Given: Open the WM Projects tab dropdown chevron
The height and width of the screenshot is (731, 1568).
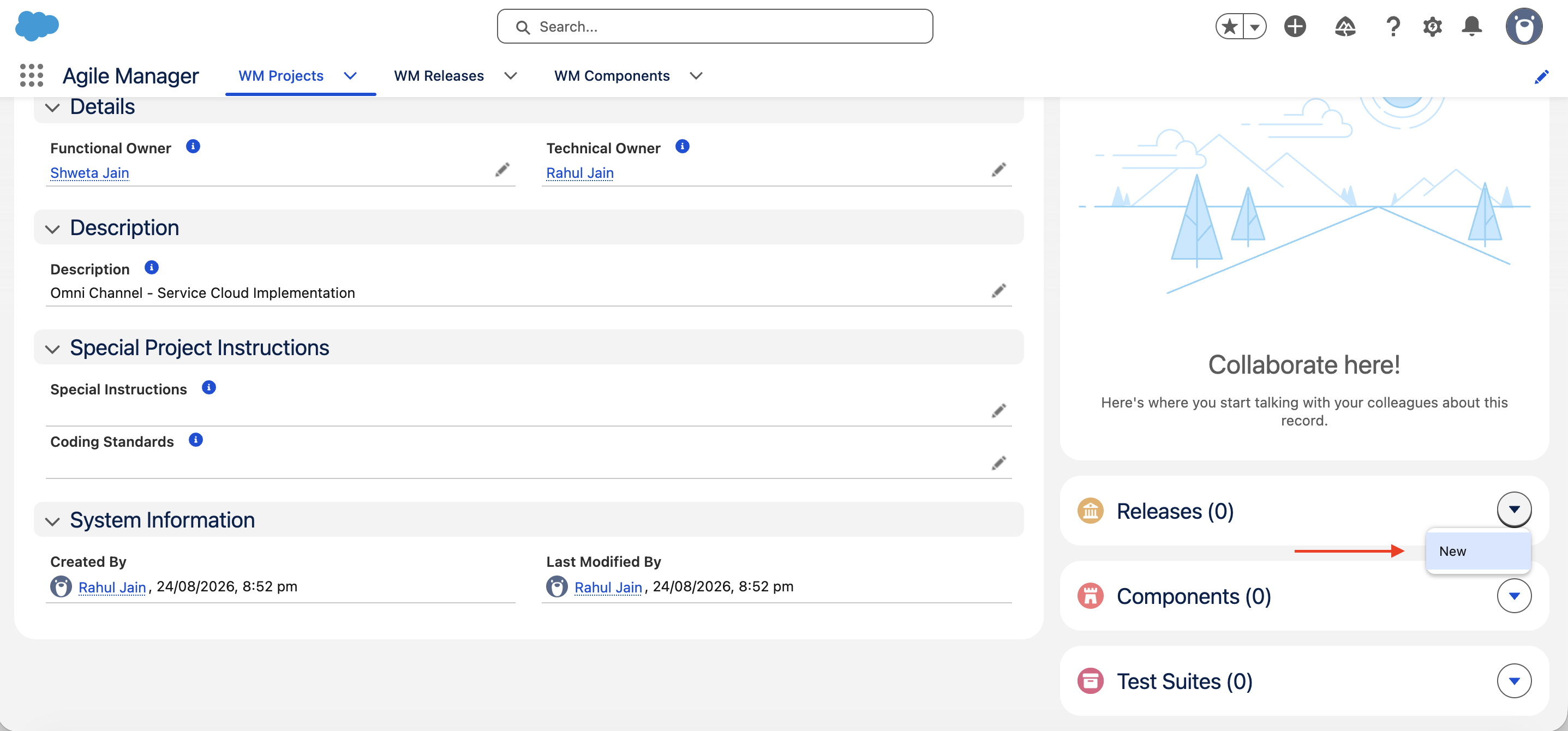Looking at the screenshot, I should (350, 75).
